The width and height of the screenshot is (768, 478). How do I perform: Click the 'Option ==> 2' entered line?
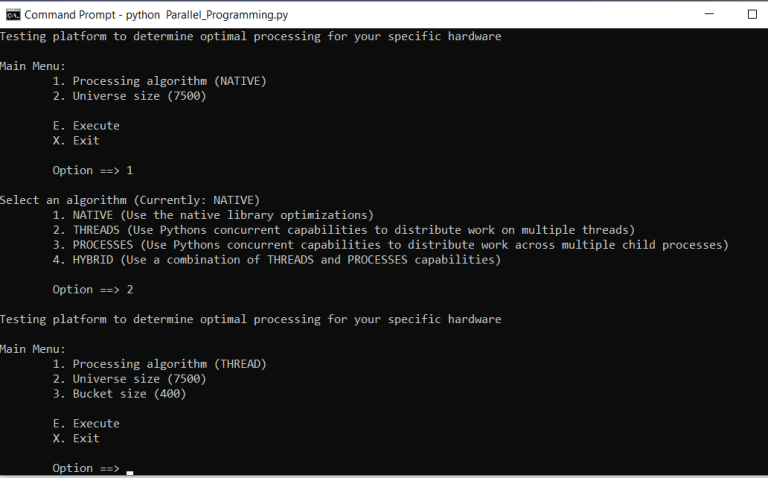tap(93, 289)
